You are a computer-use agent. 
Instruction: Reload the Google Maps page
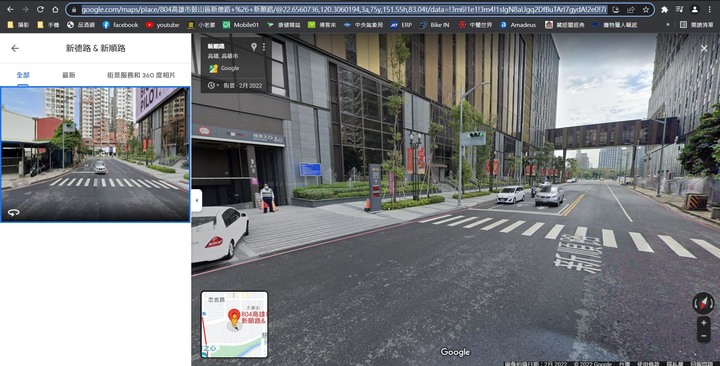pos(40,9)
